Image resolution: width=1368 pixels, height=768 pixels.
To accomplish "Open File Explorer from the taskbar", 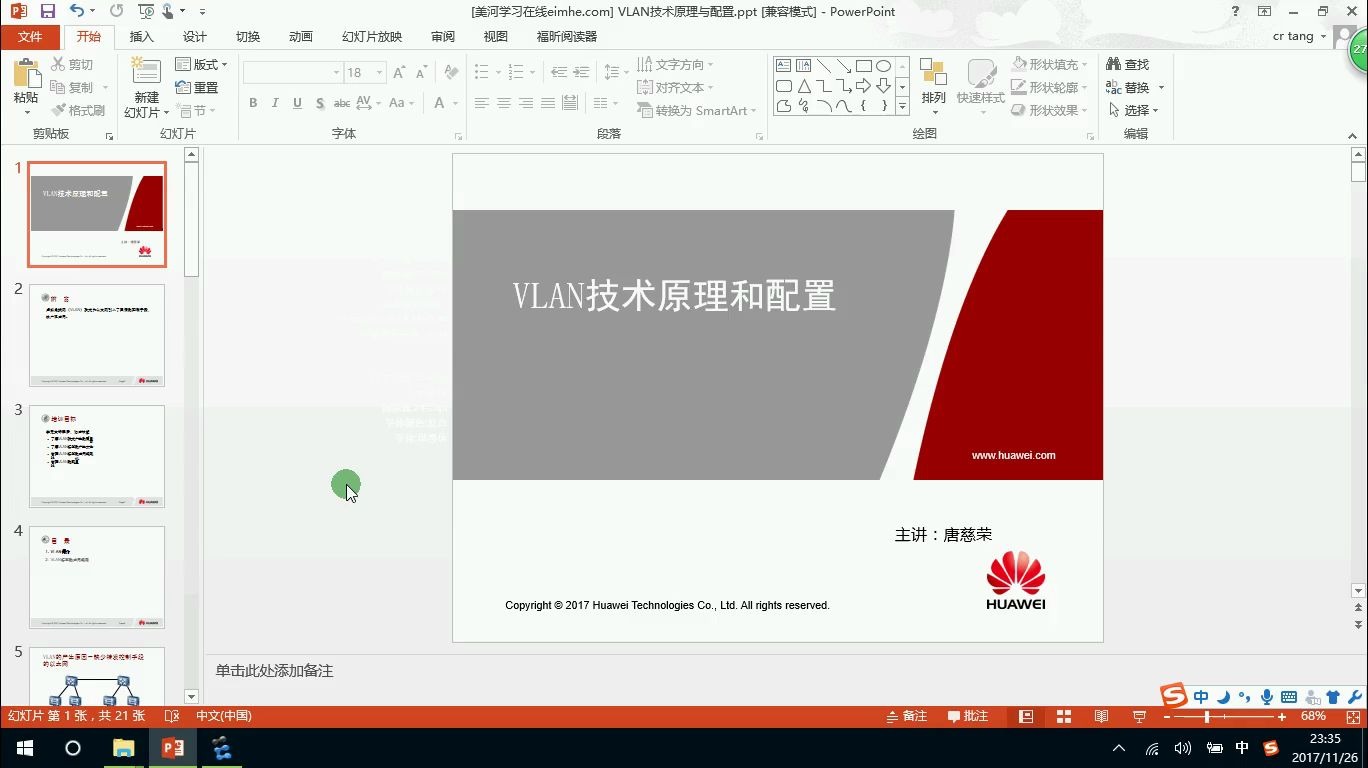I will click(123, 748).
